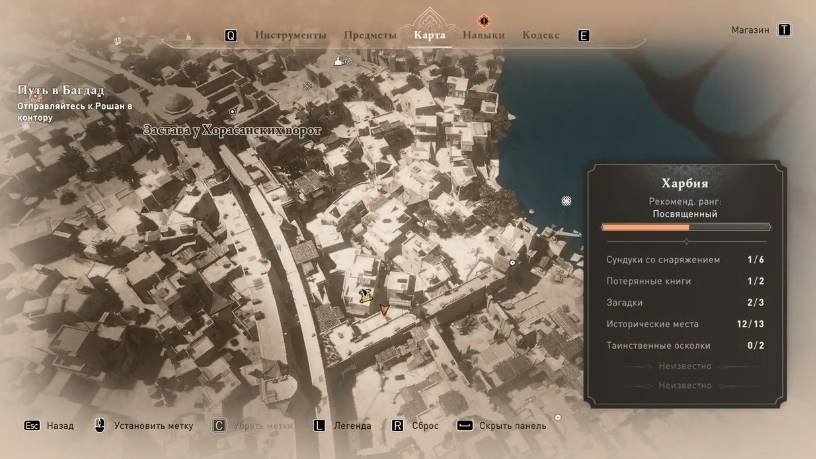This screenshot has width=816, height=459.
Task: Click the spacebar key icon
Action: 464,426
